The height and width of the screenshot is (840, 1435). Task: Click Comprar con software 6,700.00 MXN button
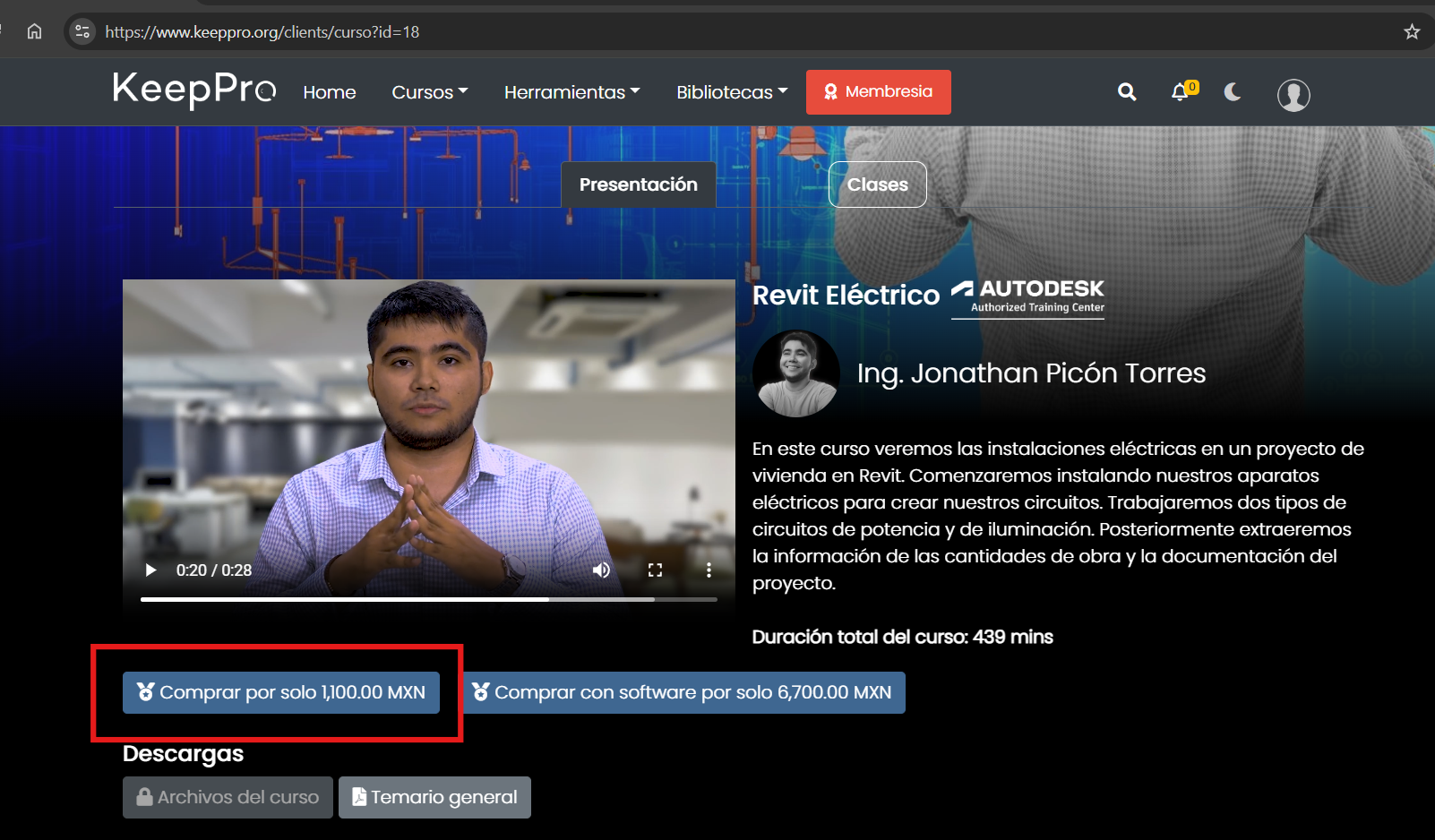pyautogui.click(x=683, y=692)
